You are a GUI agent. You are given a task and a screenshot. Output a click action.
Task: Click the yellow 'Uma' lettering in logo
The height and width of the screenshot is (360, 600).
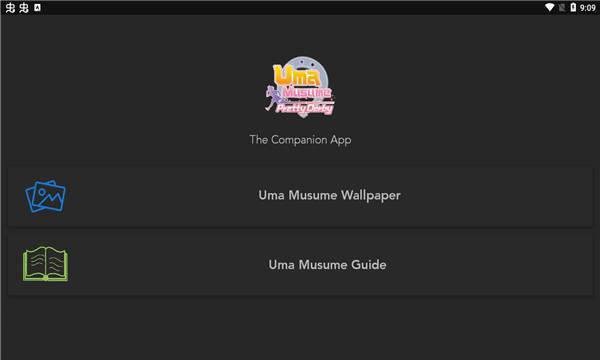tap(297, 75)
